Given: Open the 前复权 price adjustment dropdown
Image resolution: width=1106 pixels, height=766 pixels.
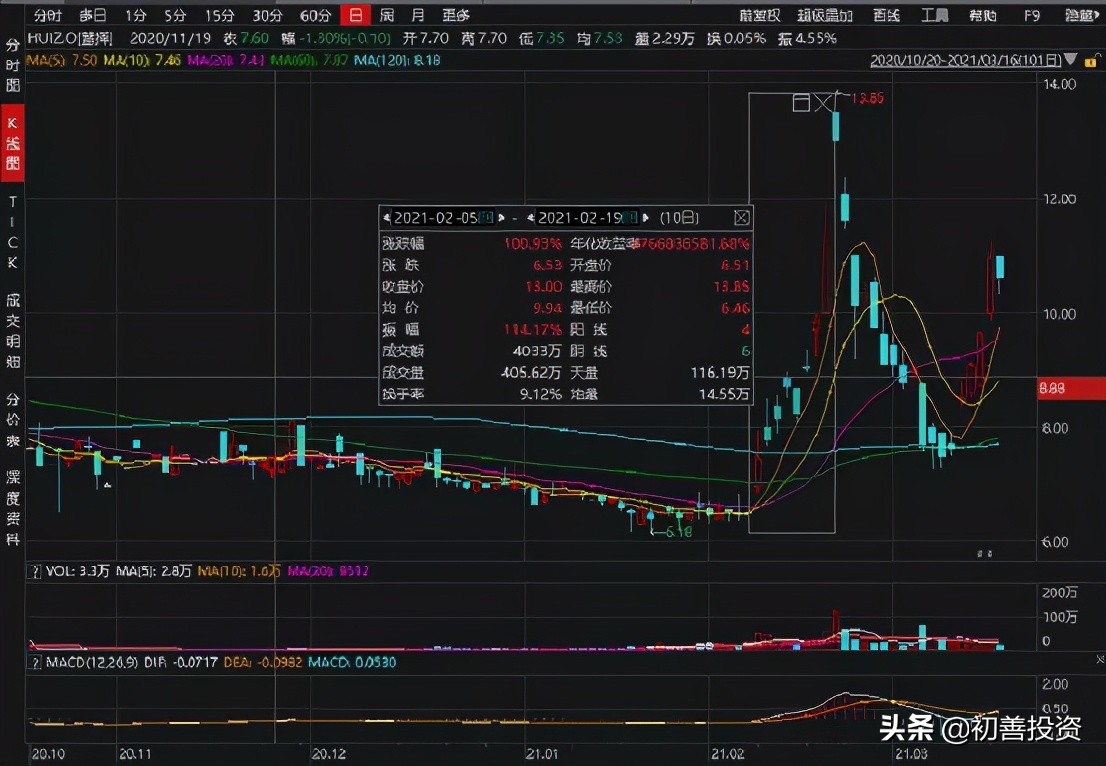Looking at the screenshot, I should [x=760, y=15].
